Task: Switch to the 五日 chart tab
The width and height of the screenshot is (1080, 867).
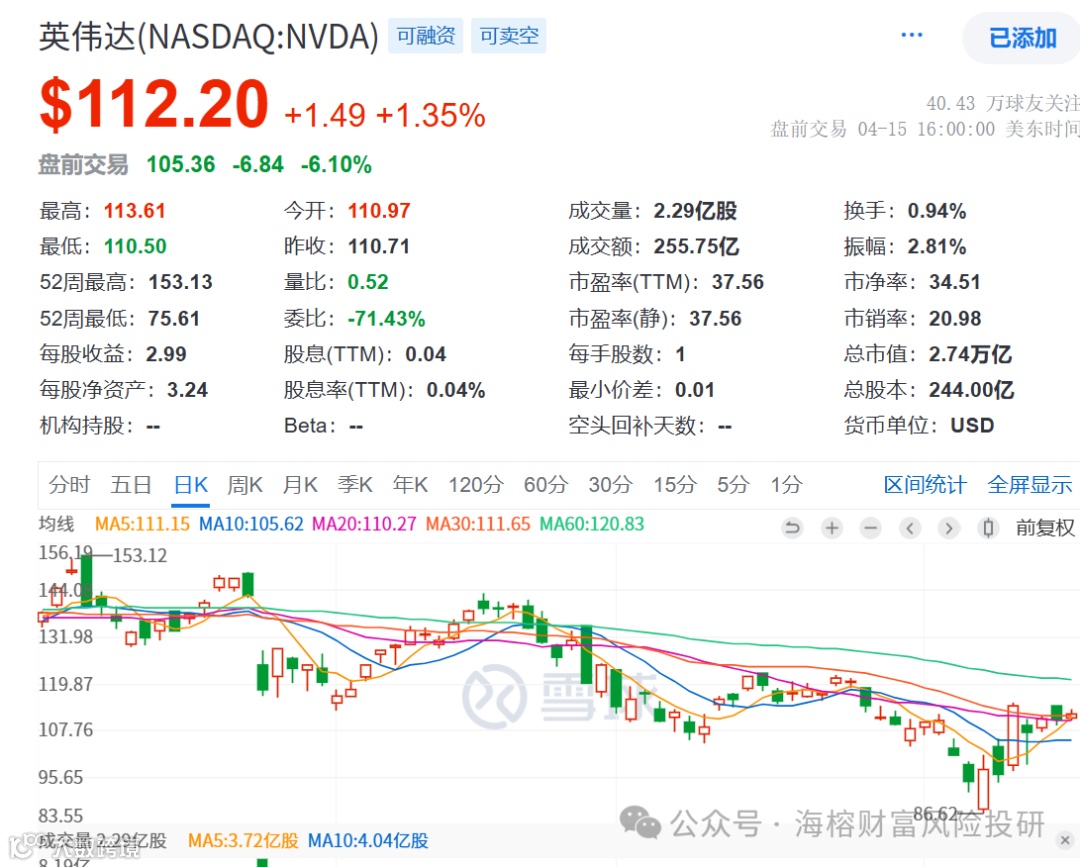Action: click(x=131, y=485)
